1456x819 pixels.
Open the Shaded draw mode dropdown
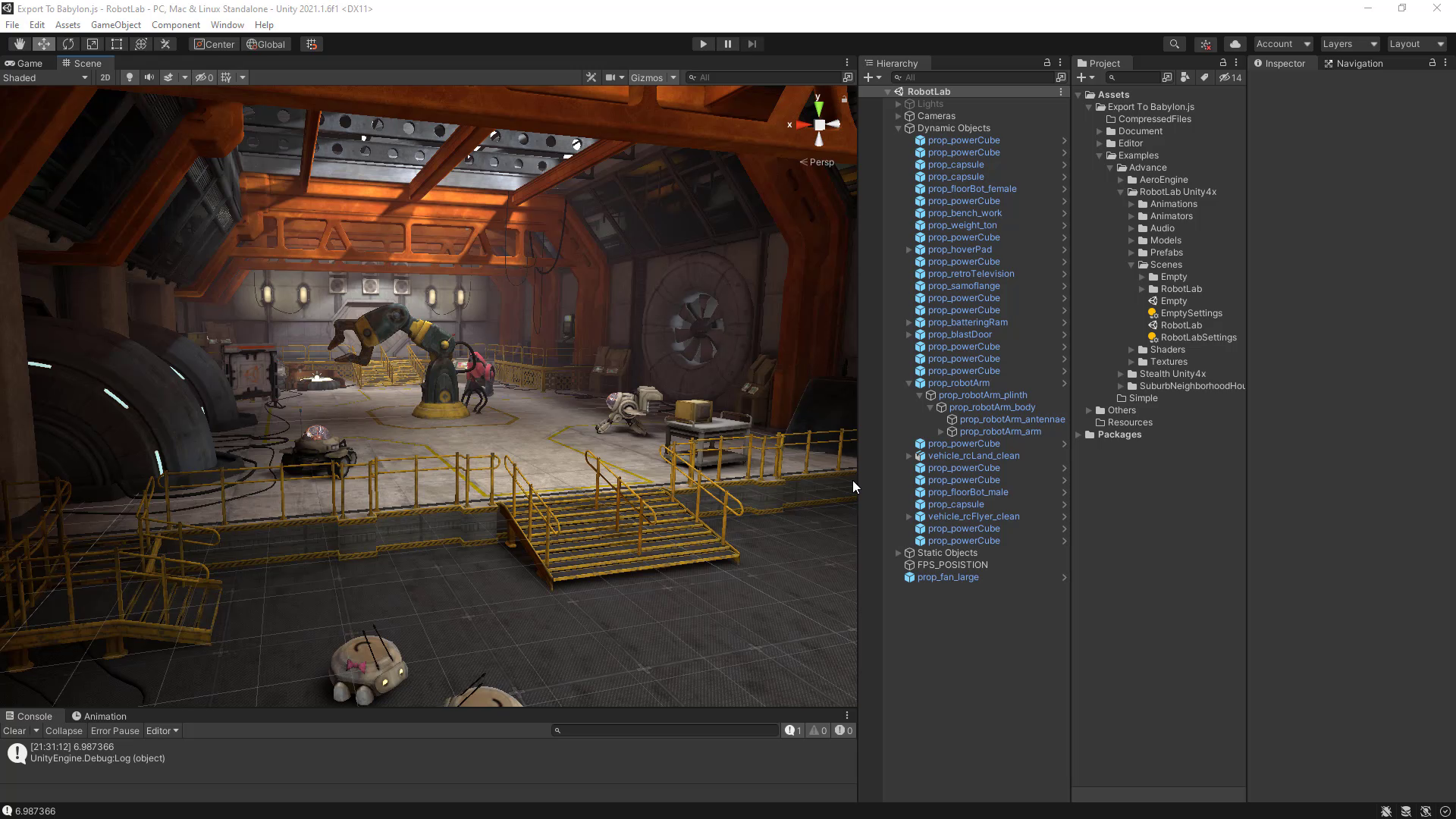45,77
